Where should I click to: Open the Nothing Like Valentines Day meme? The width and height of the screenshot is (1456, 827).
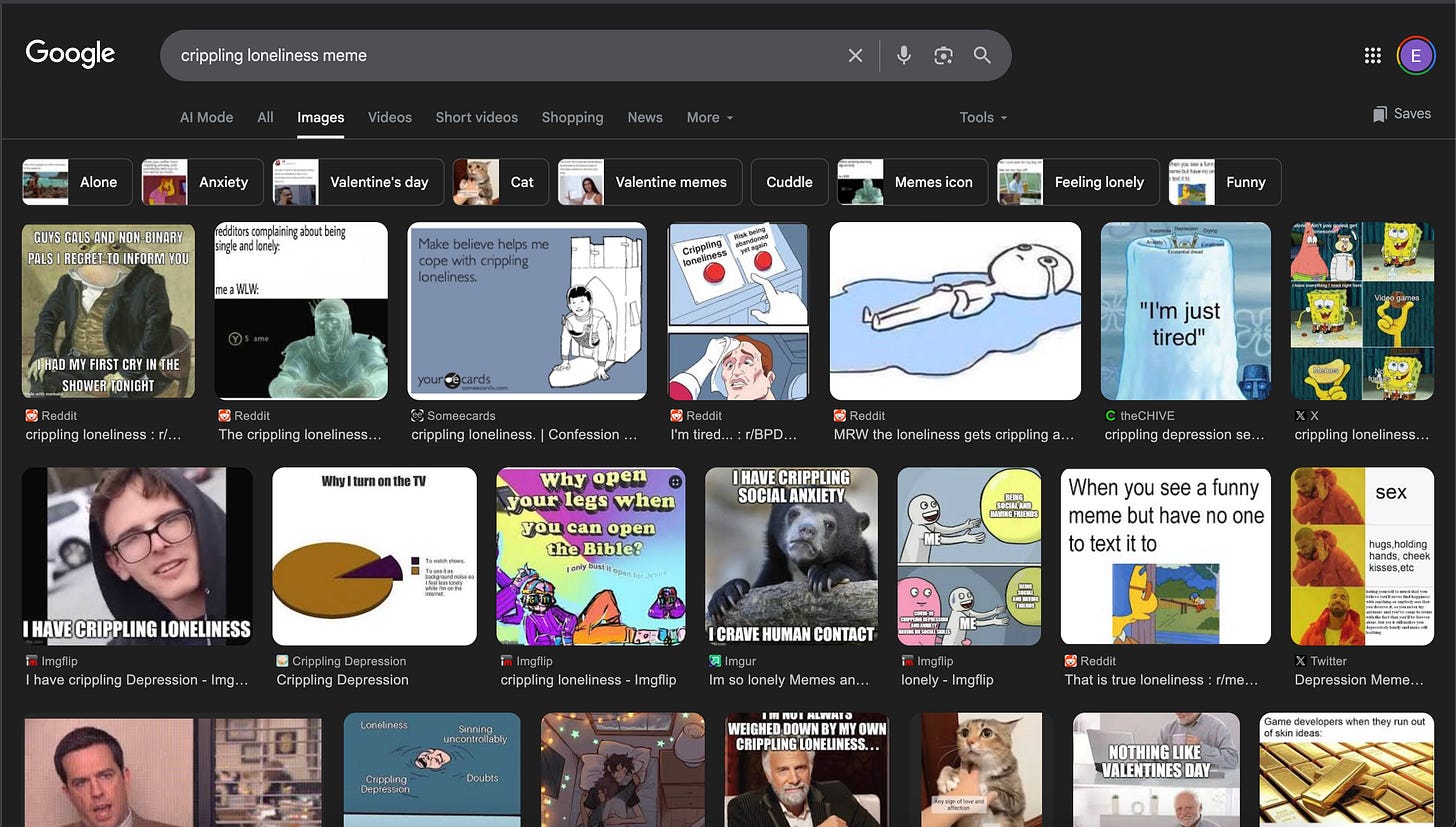(1156, 770)
